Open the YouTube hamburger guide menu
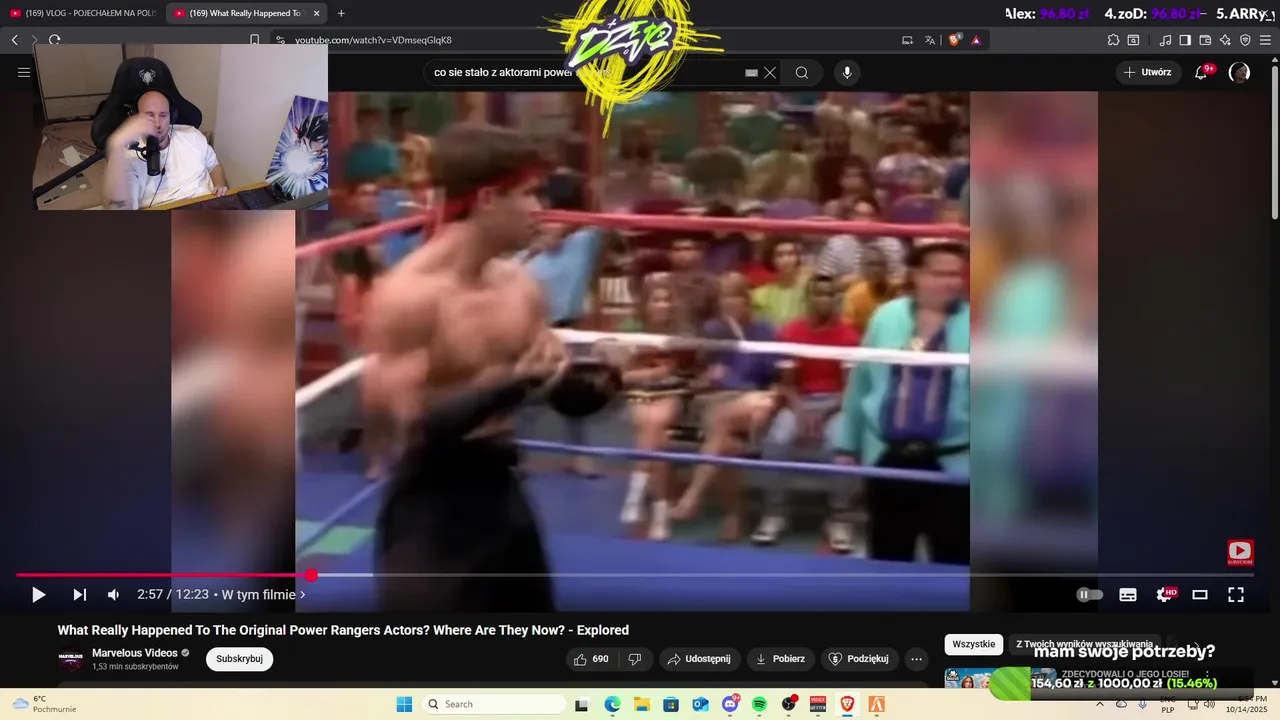1280x720 pixels. (x=24, y=72)
